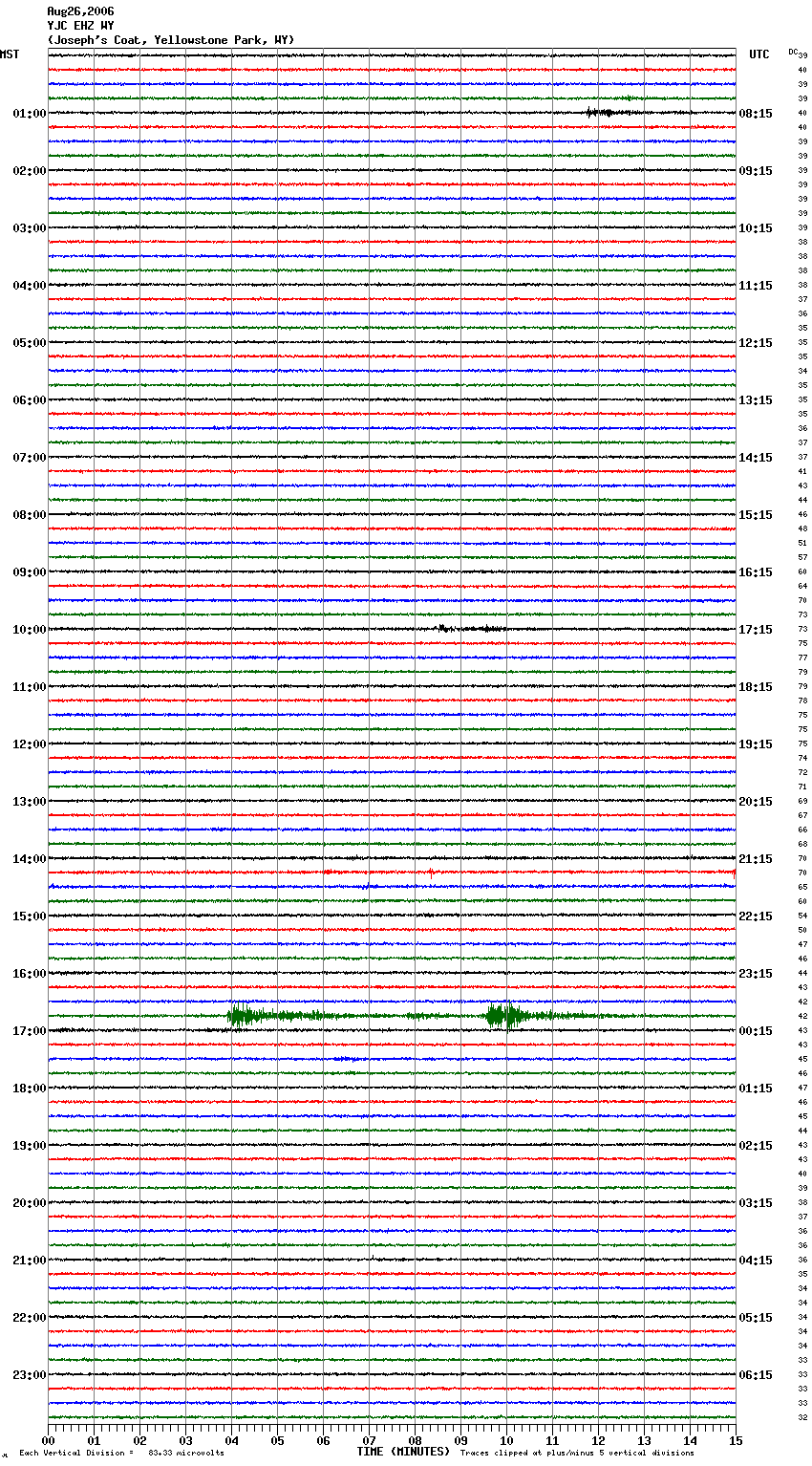The height and width of the screenshot is (1466, 812).
Task: Select the station code YJC EHZ WY
Action: click(80, 26)
